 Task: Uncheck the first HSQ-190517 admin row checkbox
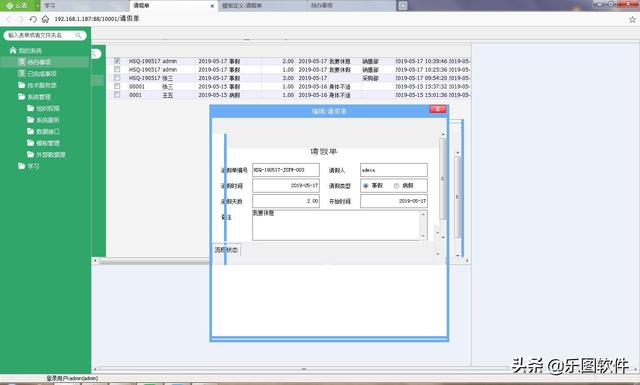coord(117,61)
